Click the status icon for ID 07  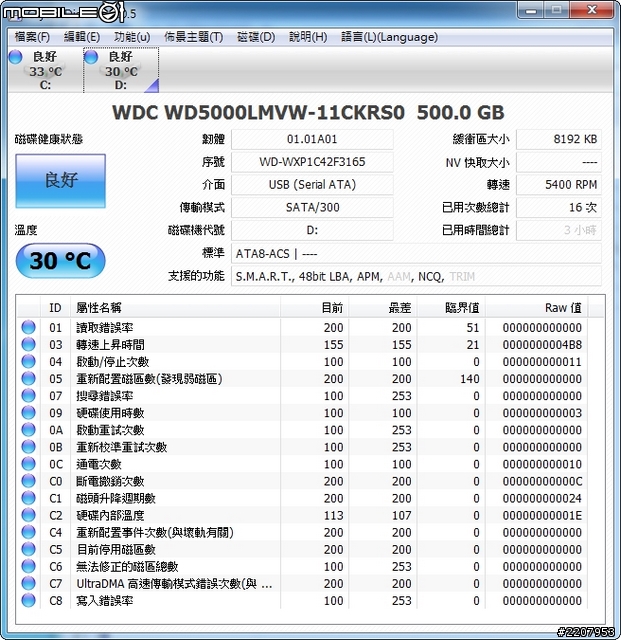point(29,396)
